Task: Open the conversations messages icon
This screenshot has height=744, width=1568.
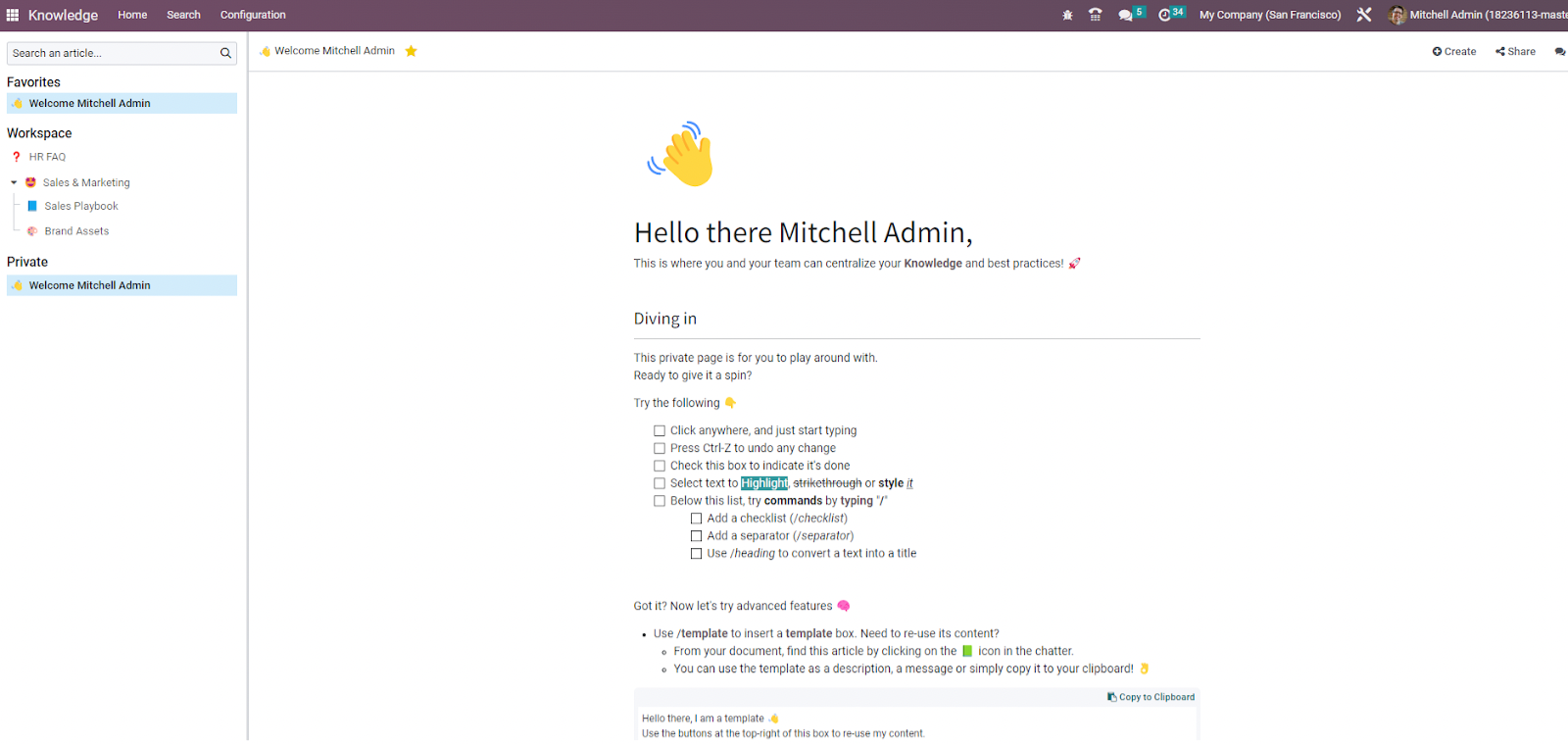Action: 1125,15
